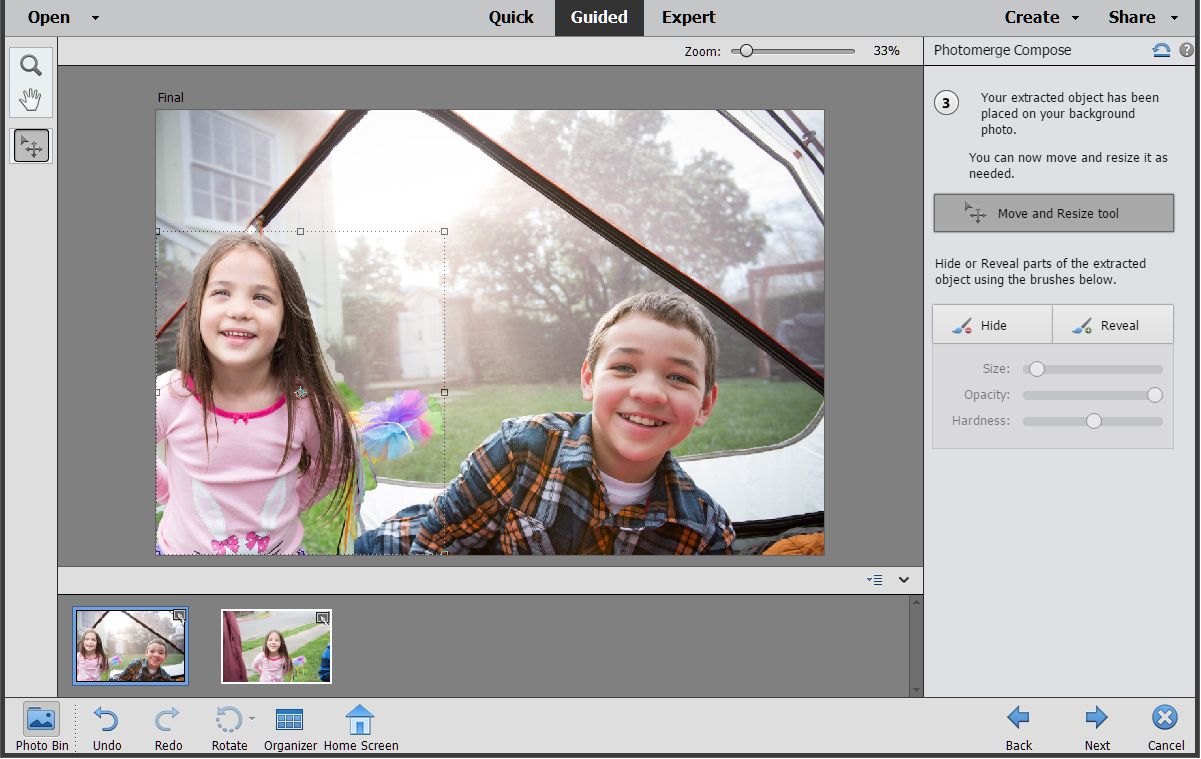Click the Move tool in left toolbar

[x=32, y=147]
